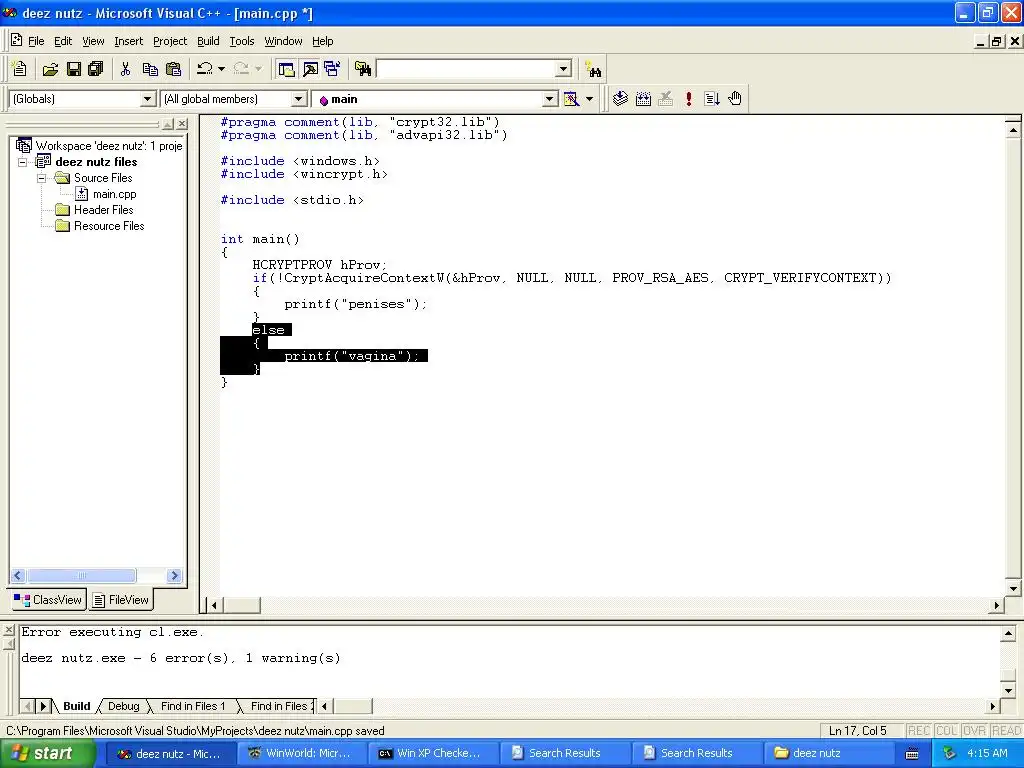Open the Build menu

point(208,41)
